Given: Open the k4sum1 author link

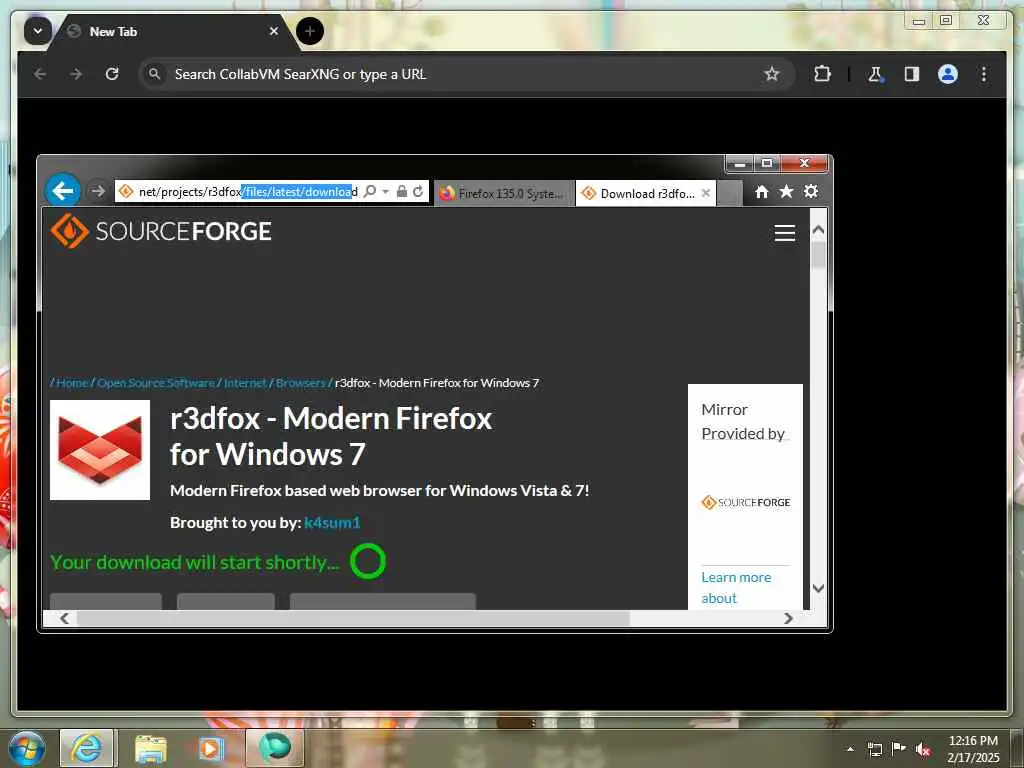Looking at the screenshot, I should 332,522.
